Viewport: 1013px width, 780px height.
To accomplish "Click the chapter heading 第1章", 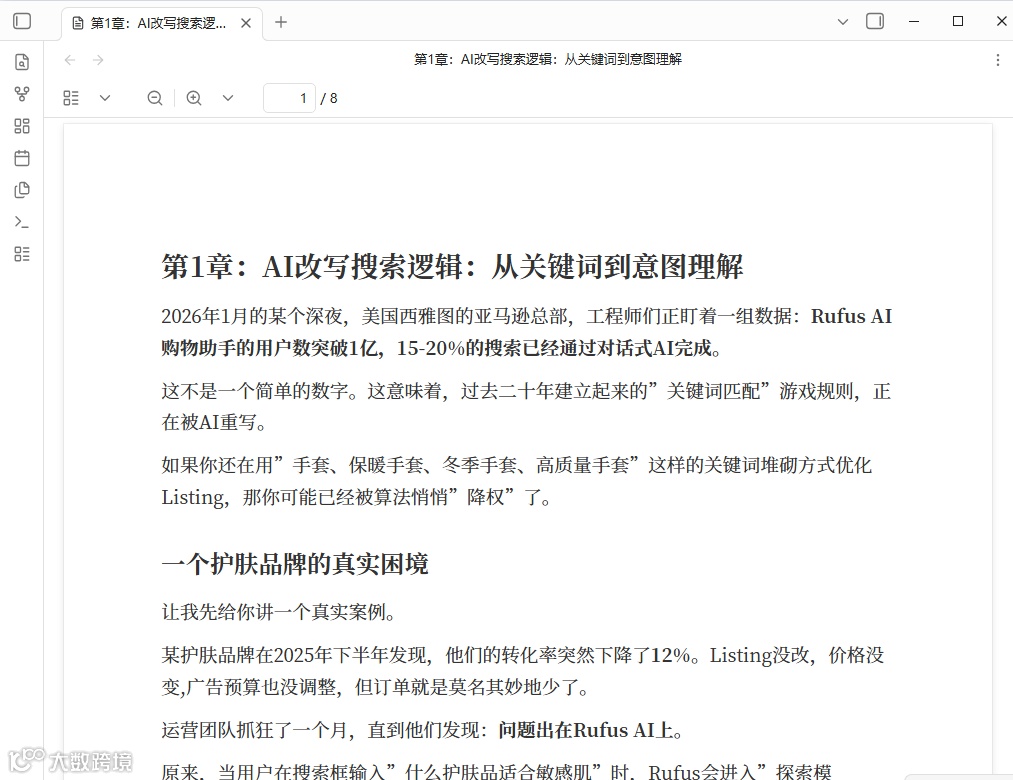I will tap(452, 266).
